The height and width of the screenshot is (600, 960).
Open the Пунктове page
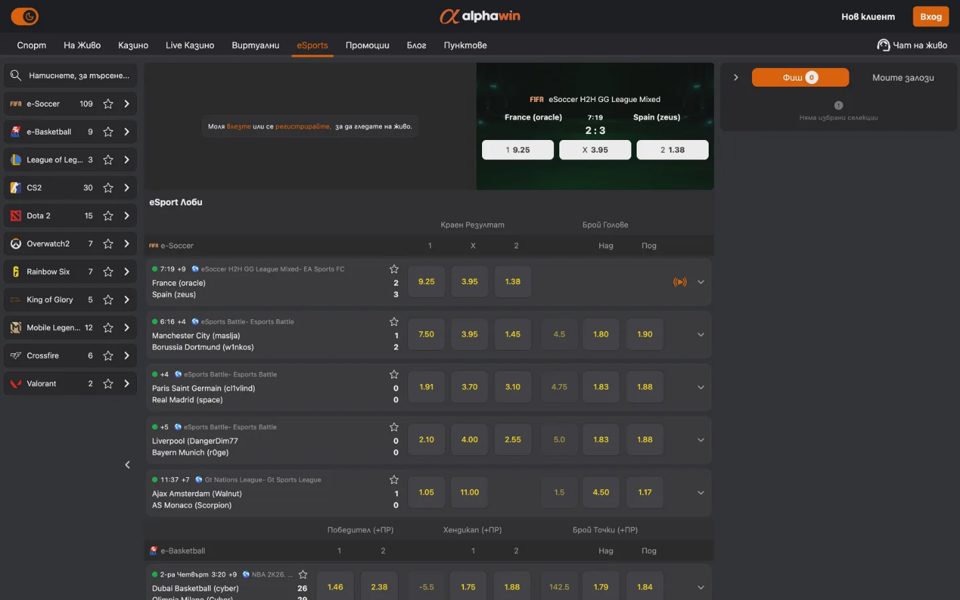(465, 45)
